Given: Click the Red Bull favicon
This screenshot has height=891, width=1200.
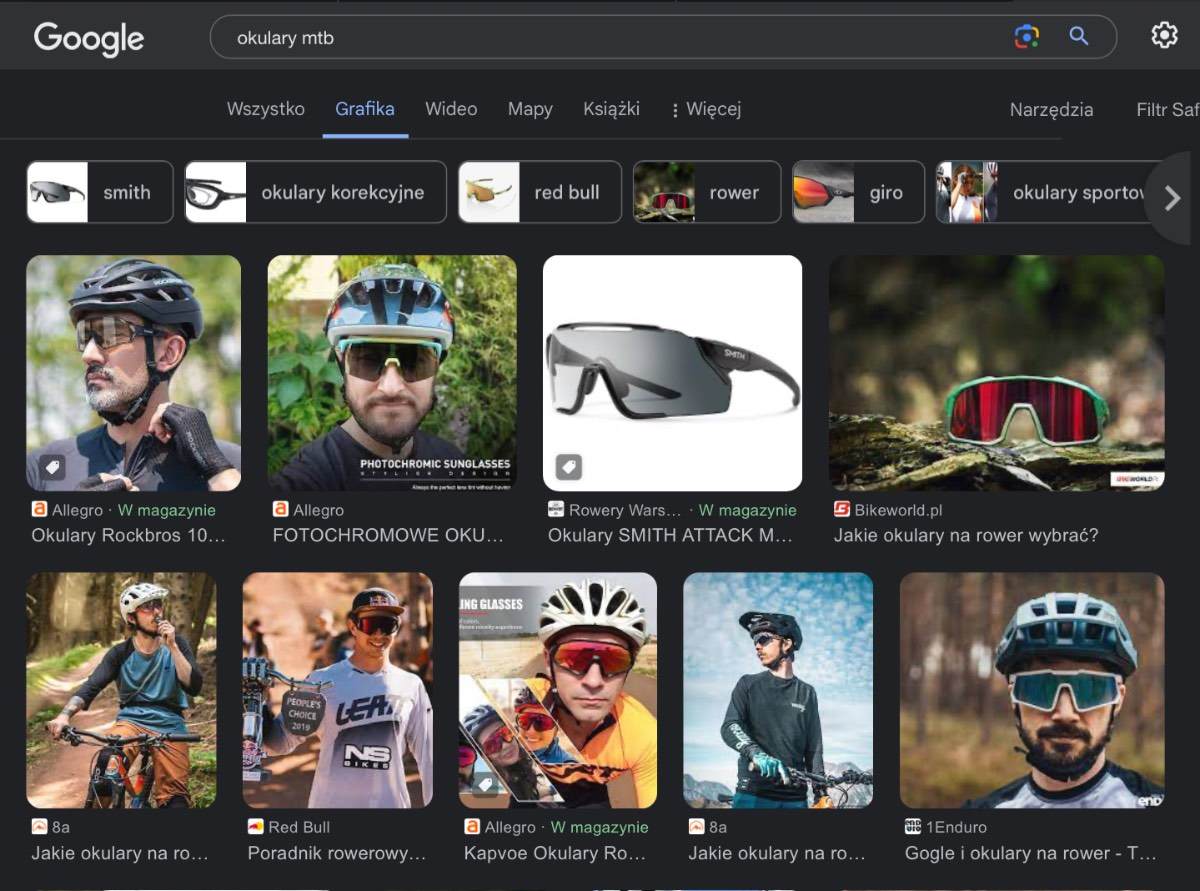Looking at the screenshot, I should pyautogui.click(x=256, y=827).
